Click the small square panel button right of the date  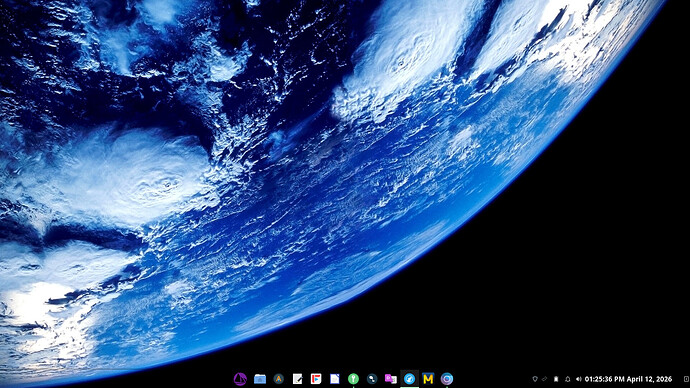(x=686, y=379)
